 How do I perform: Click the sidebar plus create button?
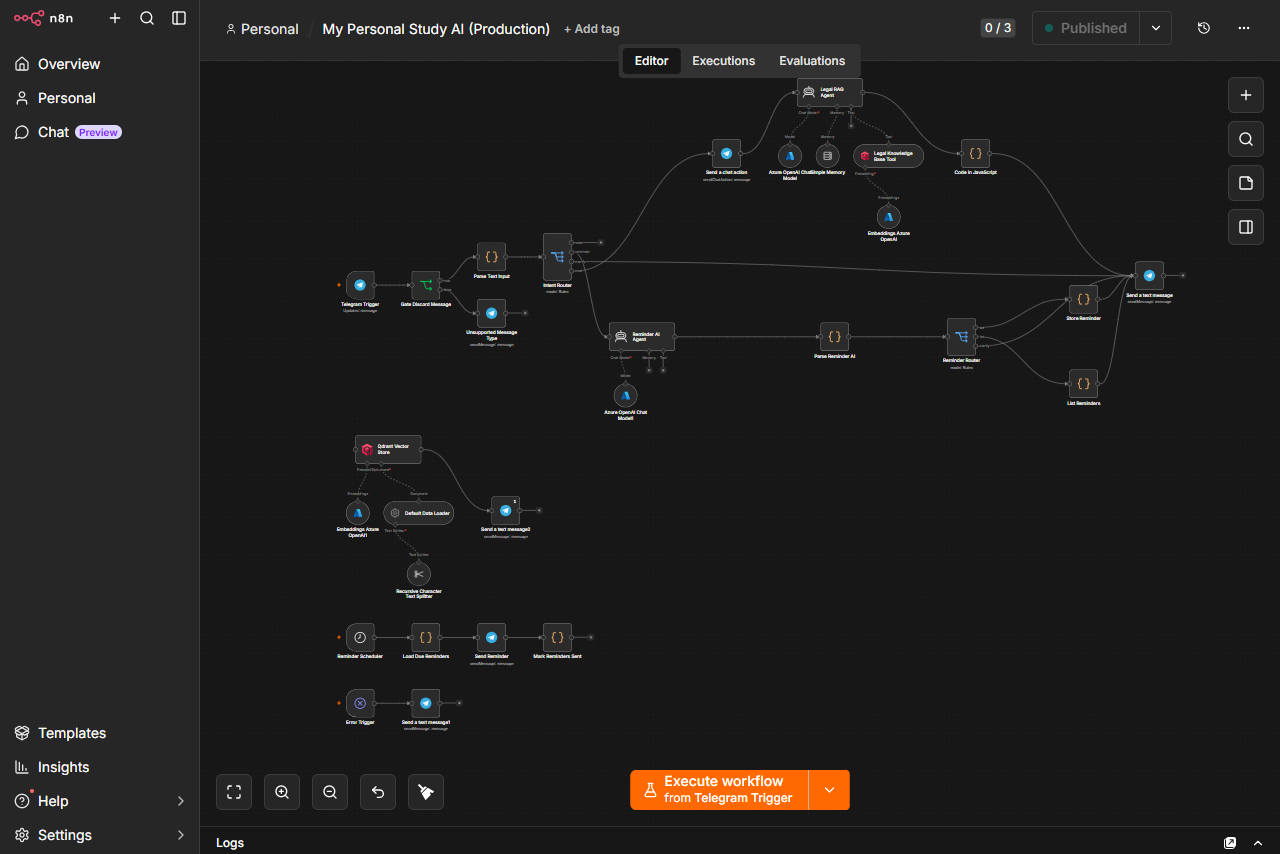(115, 18)
